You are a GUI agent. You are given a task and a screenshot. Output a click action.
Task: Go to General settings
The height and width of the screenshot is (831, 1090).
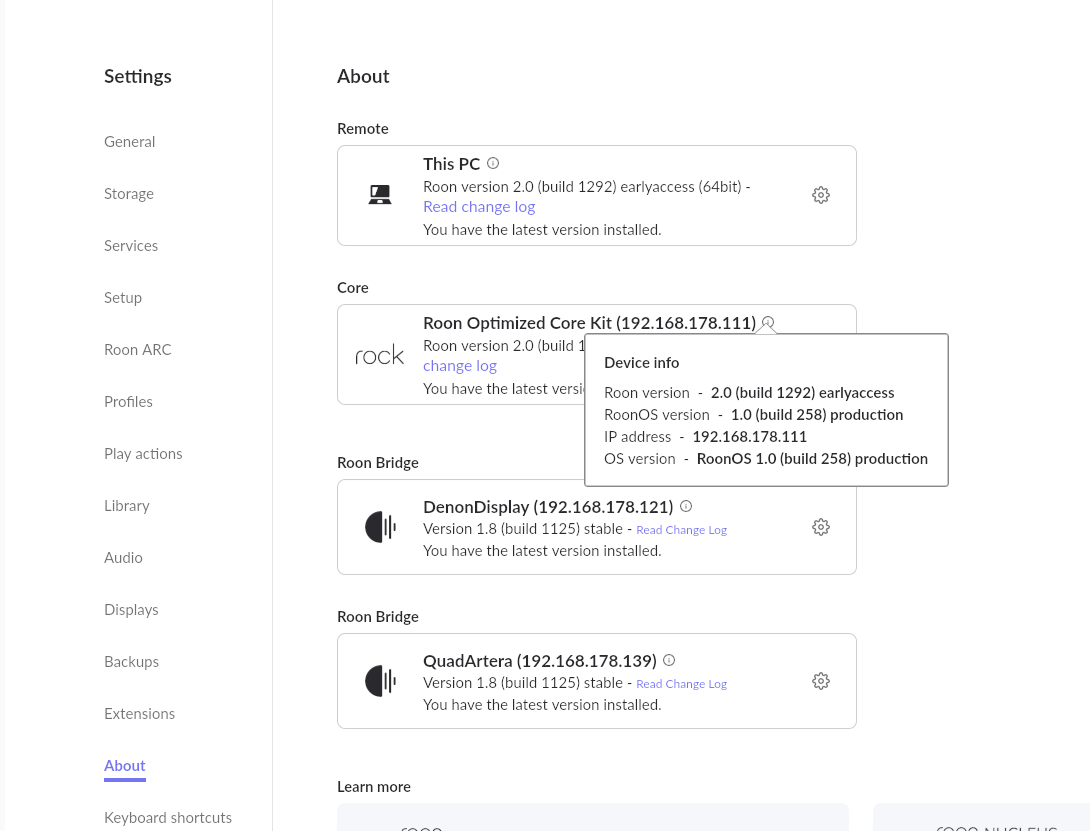click(129, 142)
